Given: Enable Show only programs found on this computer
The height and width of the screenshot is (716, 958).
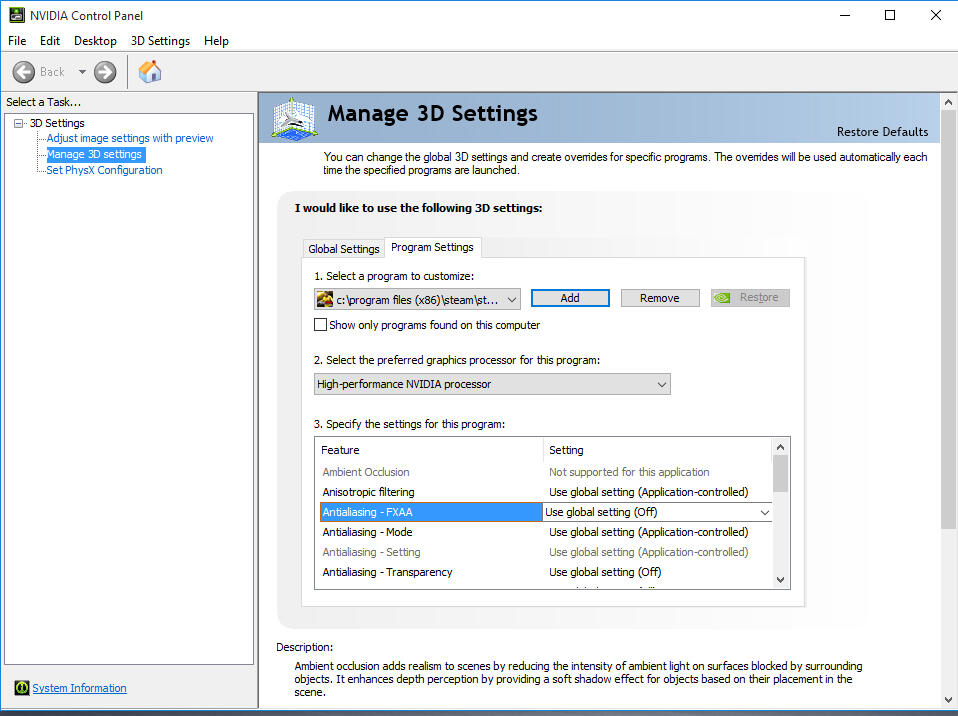Looking at the screenshot, I should click(321, 324).
